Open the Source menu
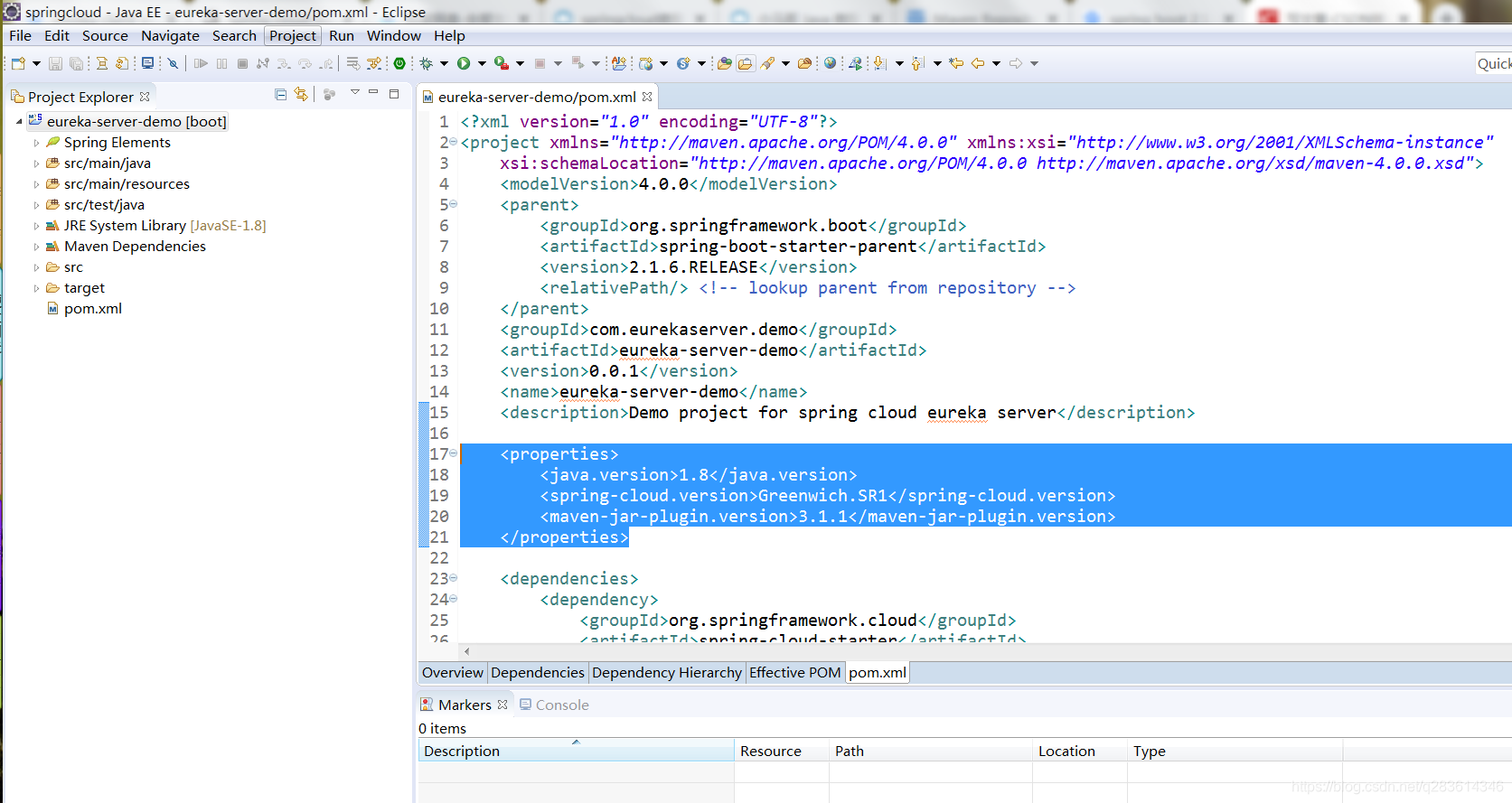This screenshot has width=1512, height=803. pyautogui.click(x=105, y=36)
